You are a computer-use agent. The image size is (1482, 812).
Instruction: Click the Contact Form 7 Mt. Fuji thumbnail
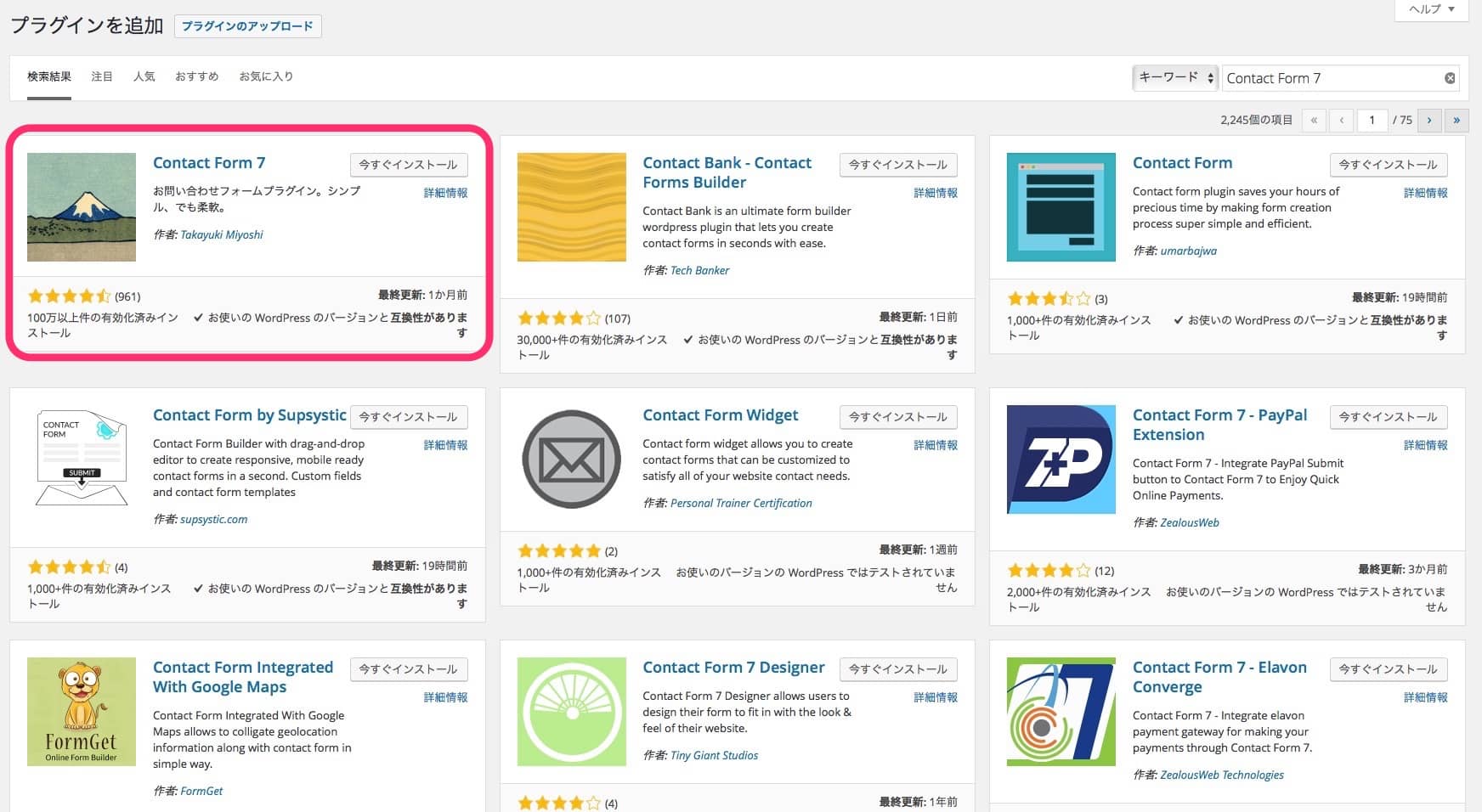tap(82, 206)
